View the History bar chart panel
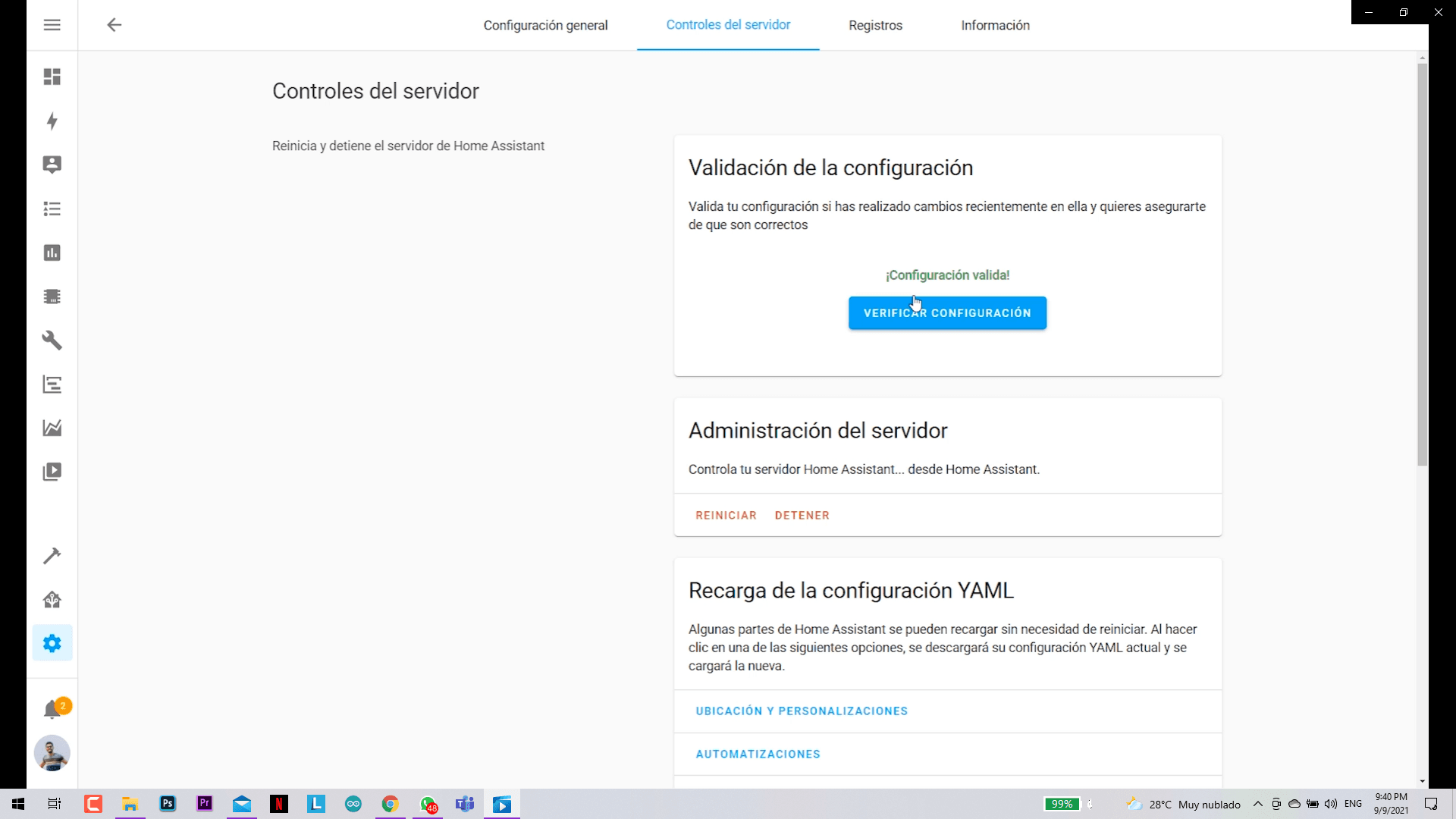Screen dimensions: 1456x819 point(52,253)
